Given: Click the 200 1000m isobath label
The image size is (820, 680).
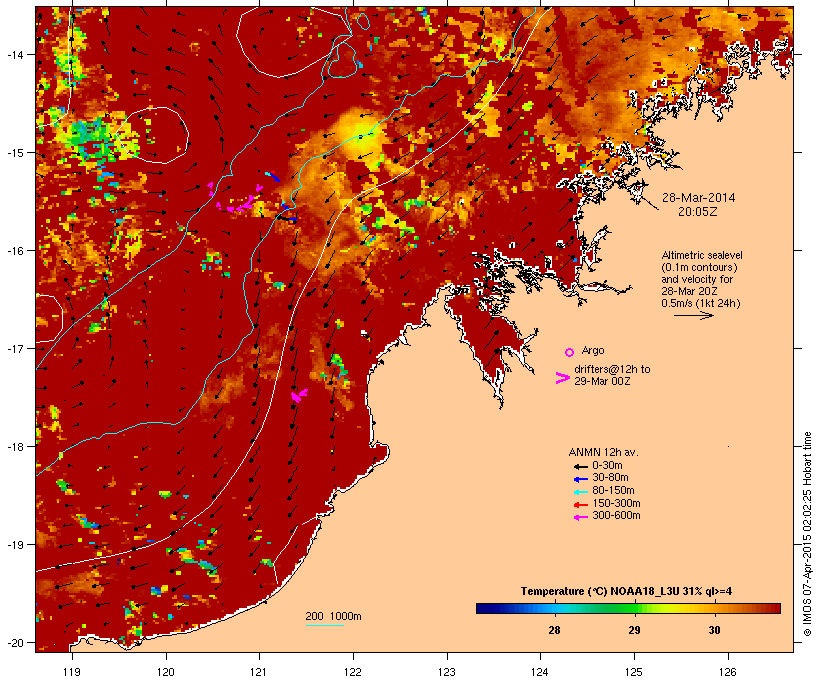Looking at the screenshot, I should pos(333,616).
